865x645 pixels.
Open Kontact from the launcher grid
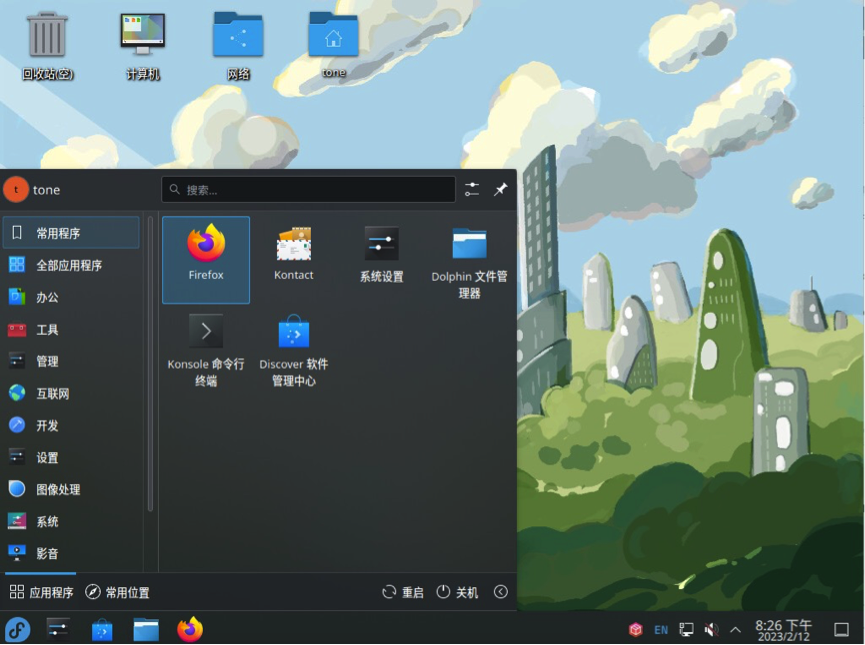tap(293, 259)
